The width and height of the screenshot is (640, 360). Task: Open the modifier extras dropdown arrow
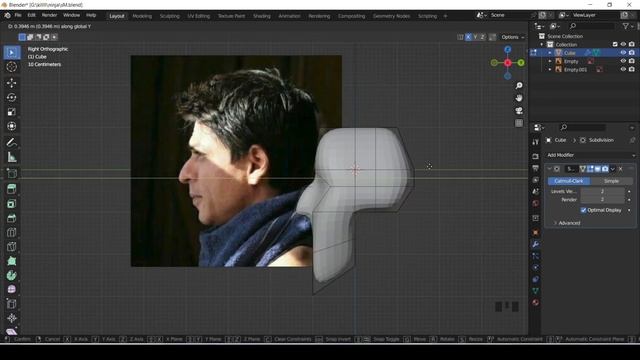613,169
